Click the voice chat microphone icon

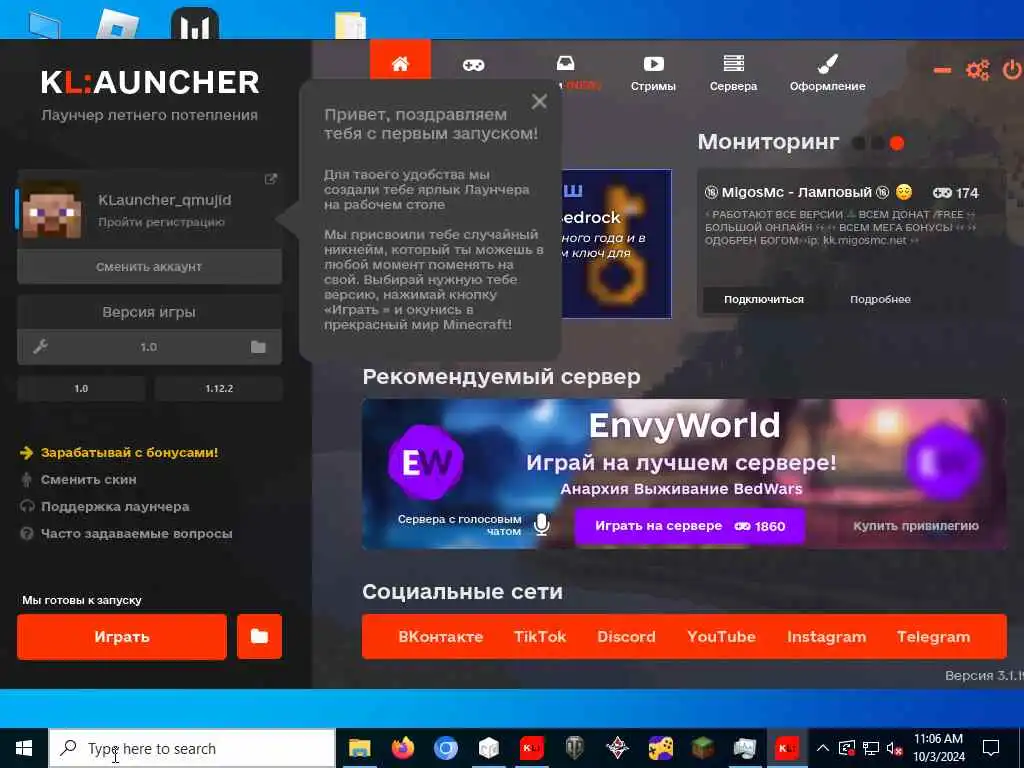click(x=541, y=525)
